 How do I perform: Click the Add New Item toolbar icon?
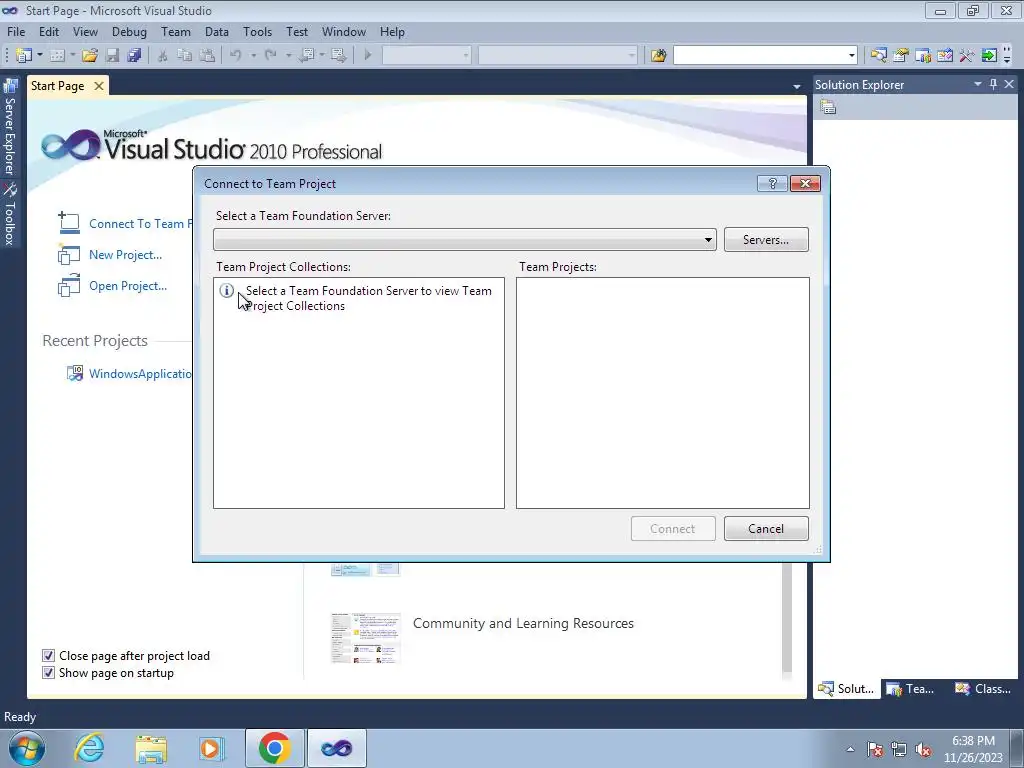click(57, 56)
